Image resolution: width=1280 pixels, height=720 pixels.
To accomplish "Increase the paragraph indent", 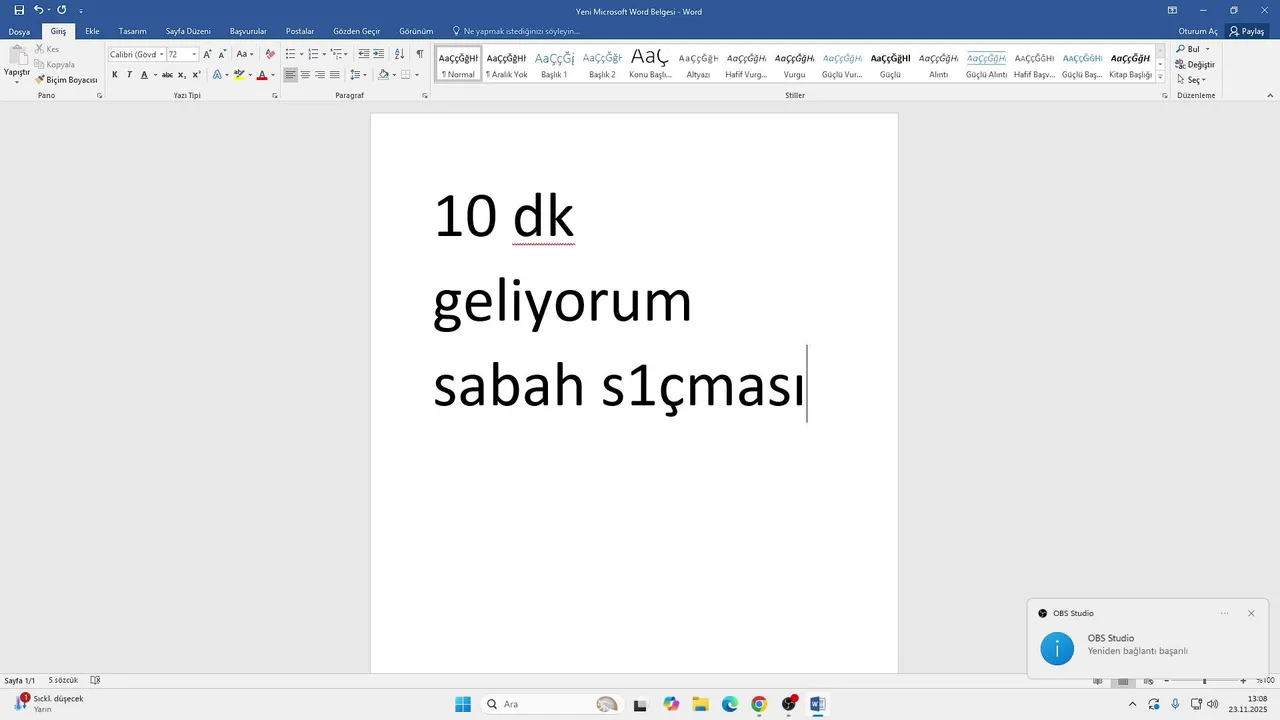I will 379,54.
